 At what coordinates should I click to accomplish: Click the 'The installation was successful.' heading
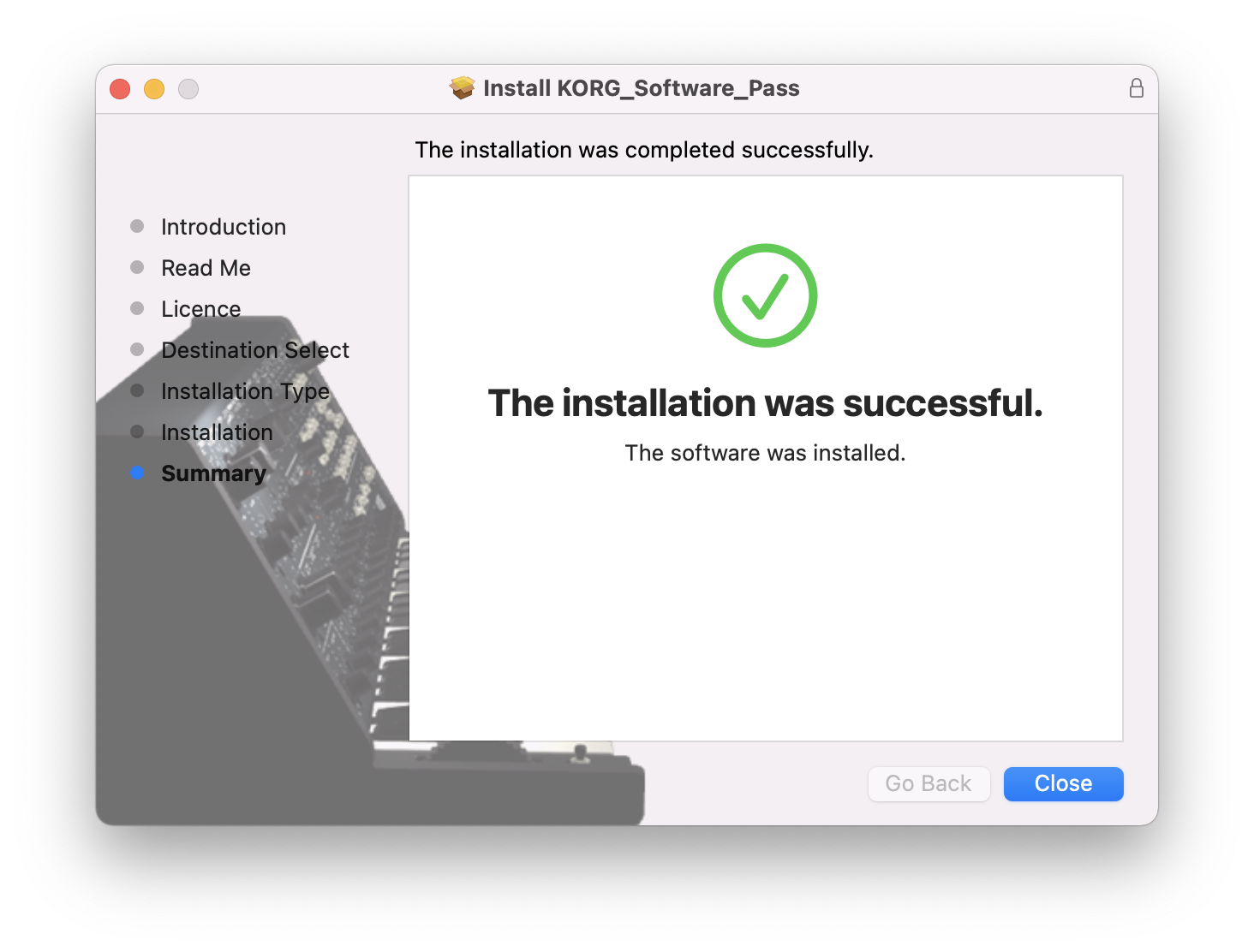coord(765,403)
